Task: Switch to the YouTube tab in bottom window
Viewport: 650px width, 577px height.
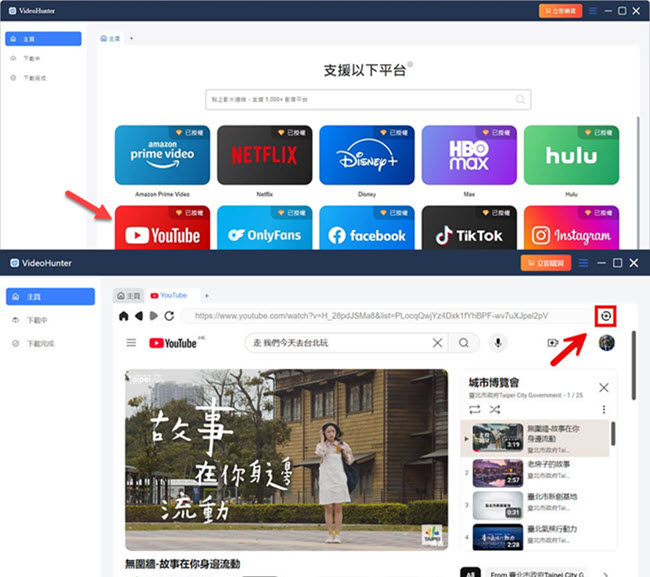Action: coord(169,296)
